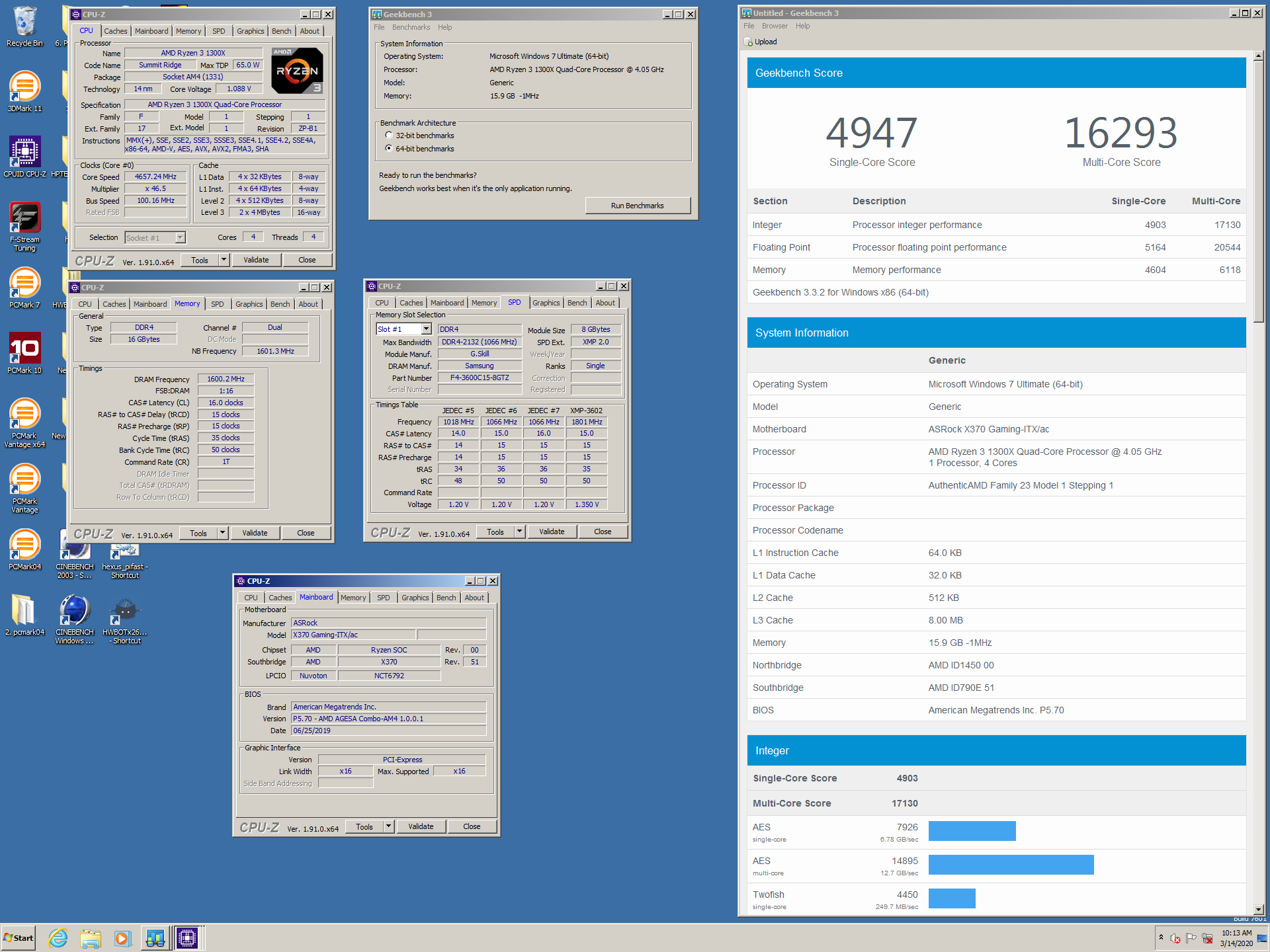Open the PCMark Vantage desktop icon
This screenshot has width=1270, height=952.
[24, 488]
